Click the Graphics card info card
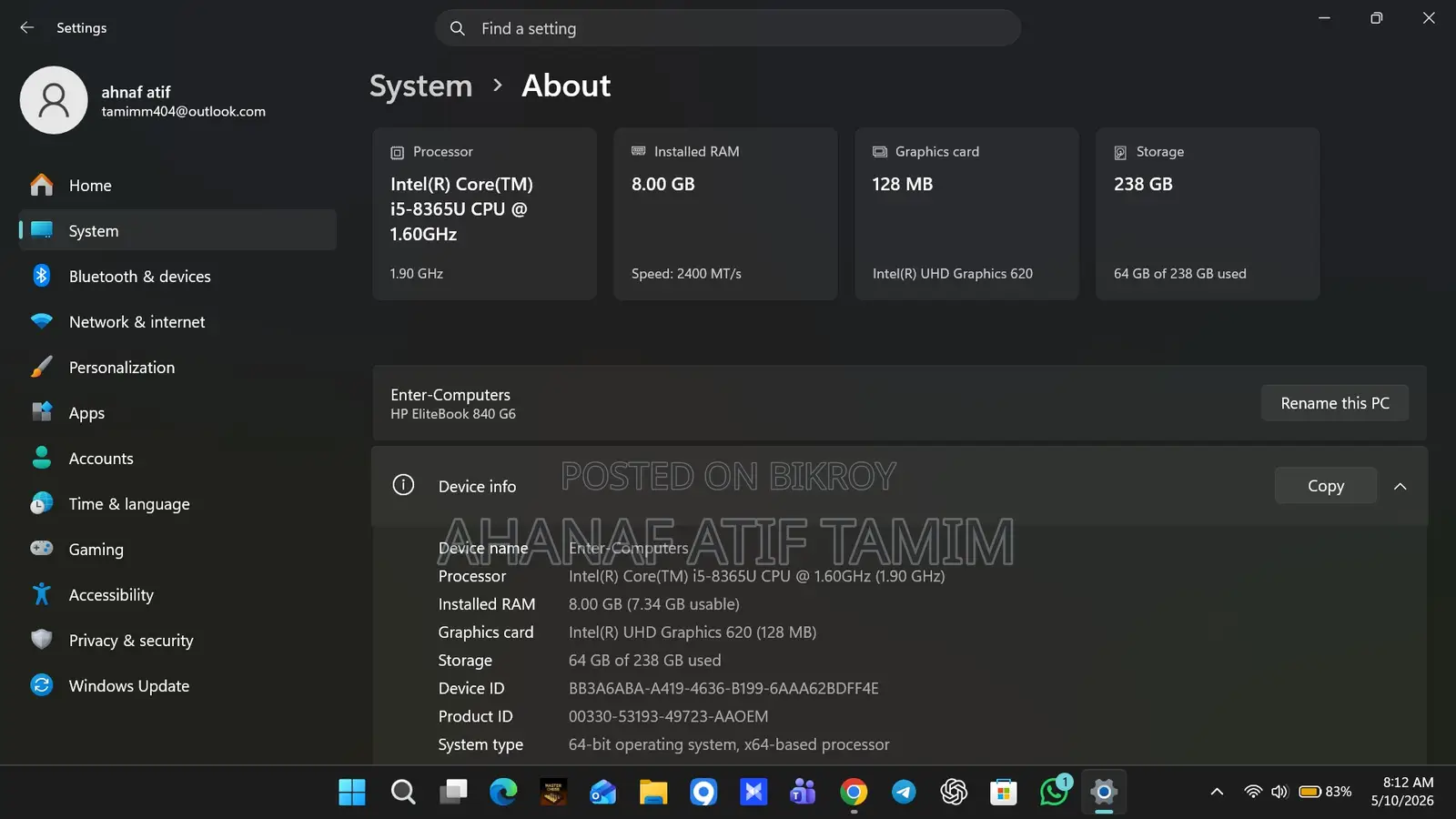 [966, 214]
